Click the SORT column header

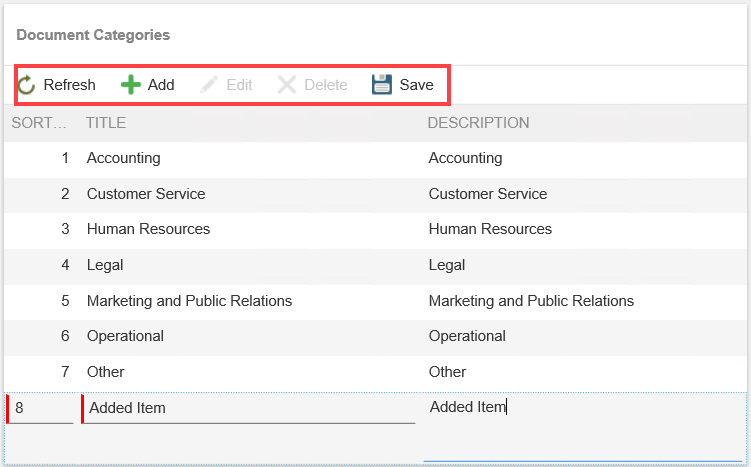(x=39, y=123)
